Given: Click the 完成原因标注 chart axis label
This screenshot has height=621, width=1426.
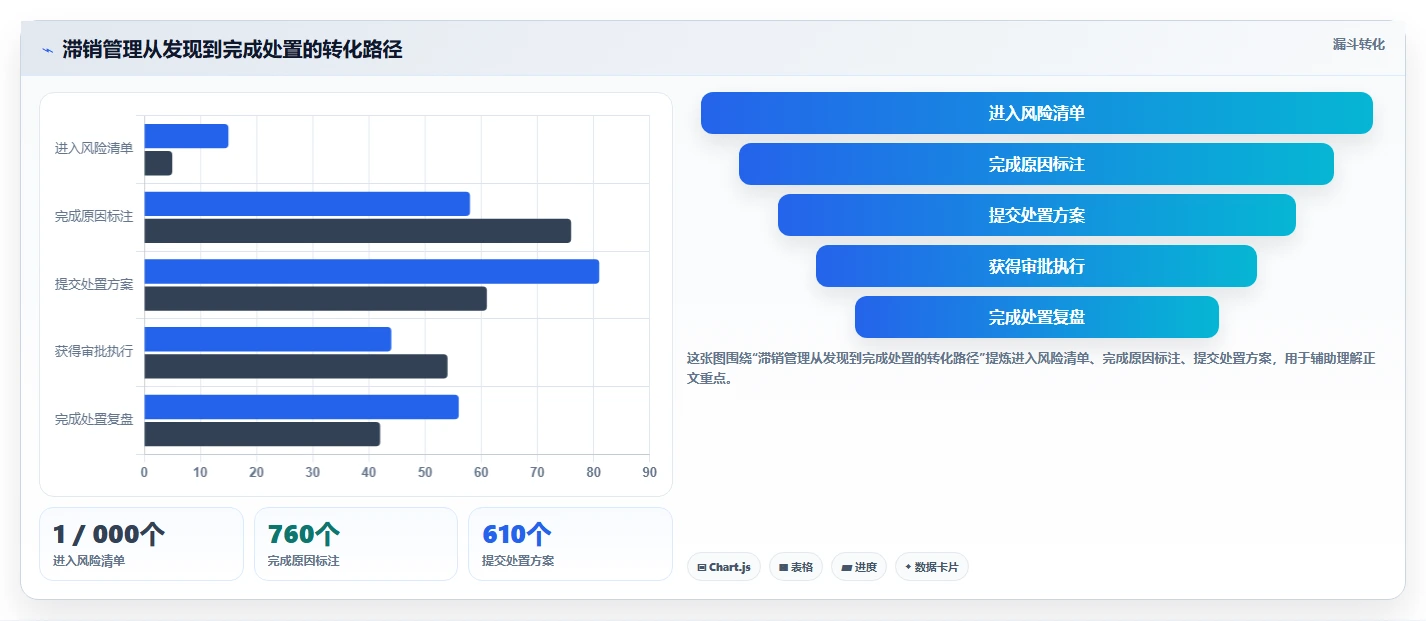Looking at the screenshot, I should coord(94,217).
